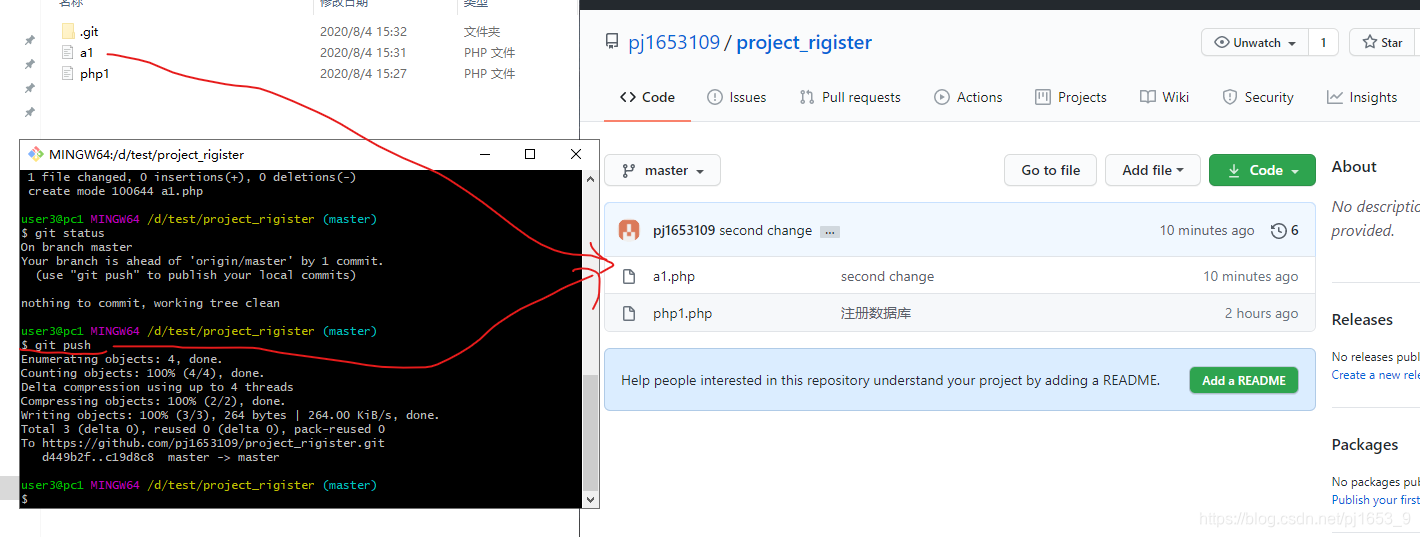Click the terminal prompt input line

coord(300,498)
